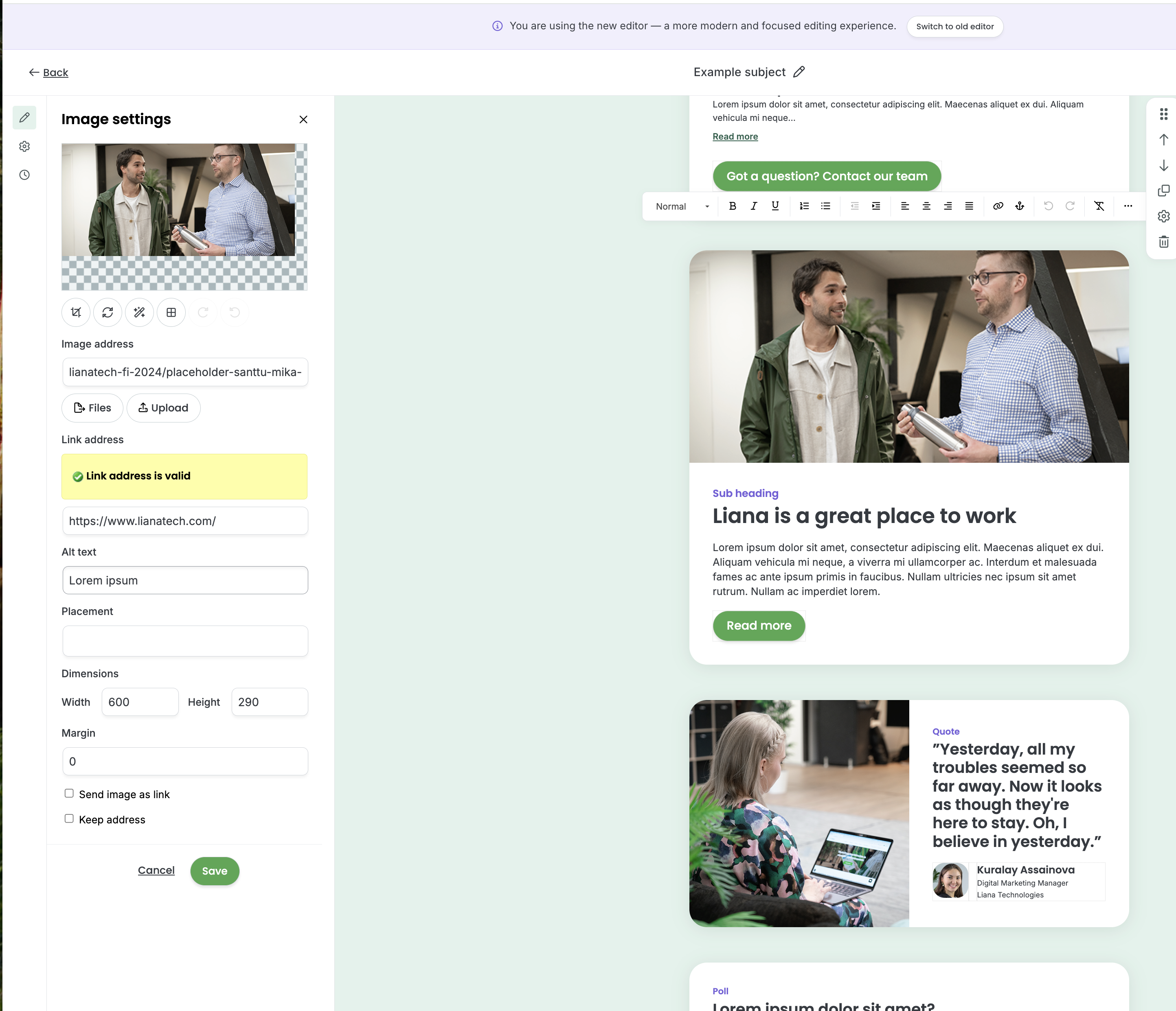Open the history clock in left sidebar
The image size is (1176, 1011).
coord(24,175)
